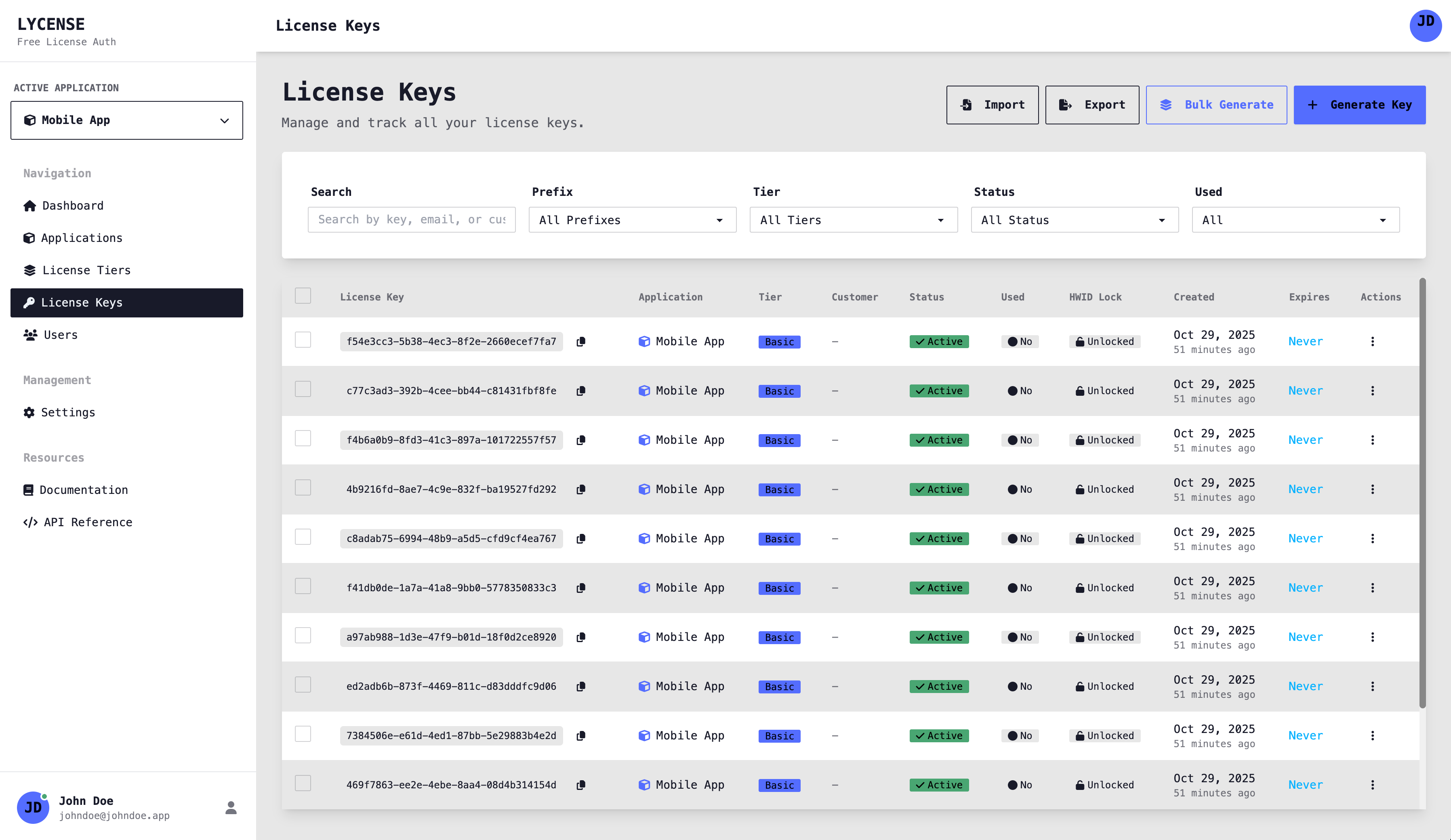This screenshot has height=840, width=1451.
Task: Click the Bulk Generate button
Action: 1215,105
